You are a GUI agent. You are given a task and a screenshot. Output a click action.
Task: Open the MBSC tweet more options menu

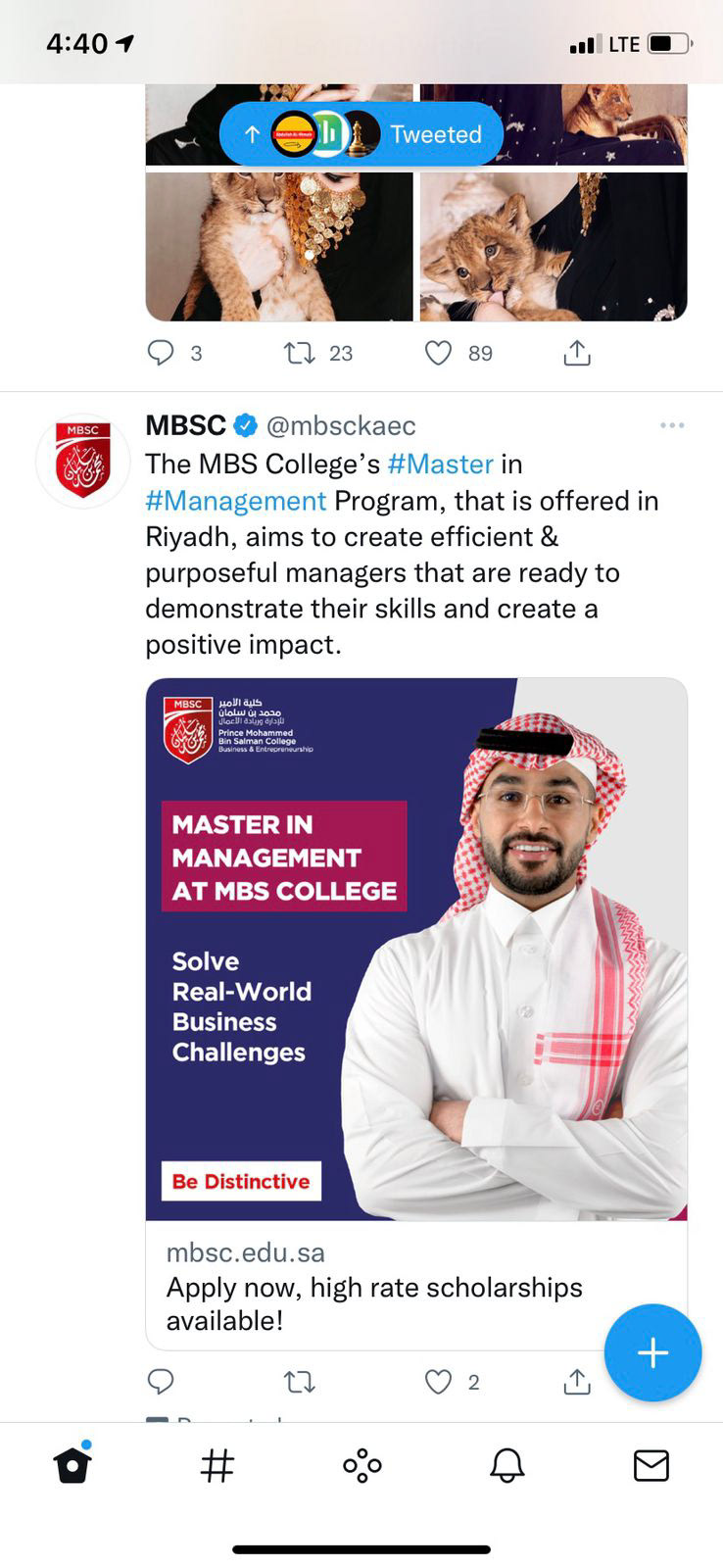point(672,425)
